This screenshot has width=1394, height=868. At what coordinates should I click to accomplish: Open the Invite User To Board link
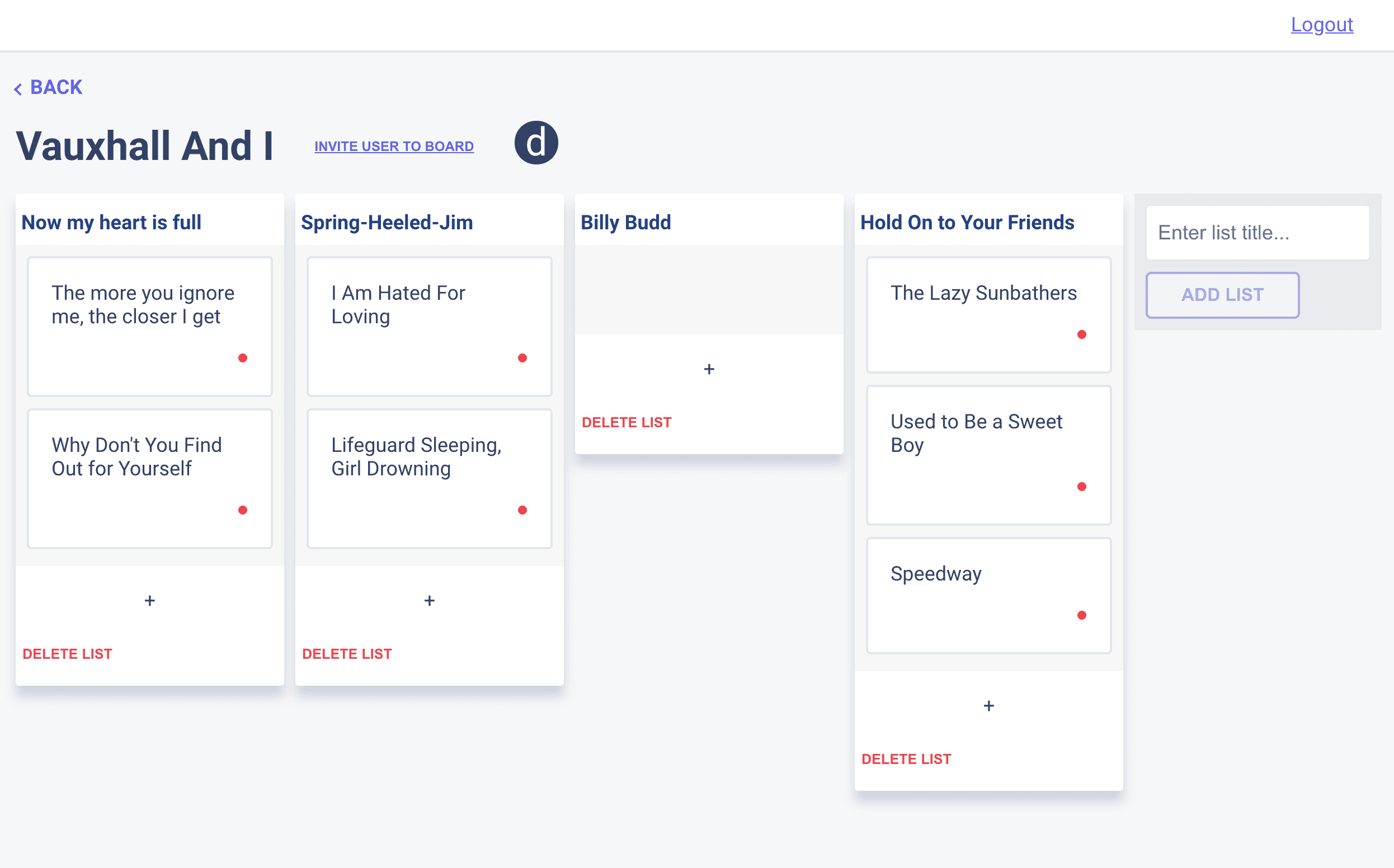coord(394,147)
